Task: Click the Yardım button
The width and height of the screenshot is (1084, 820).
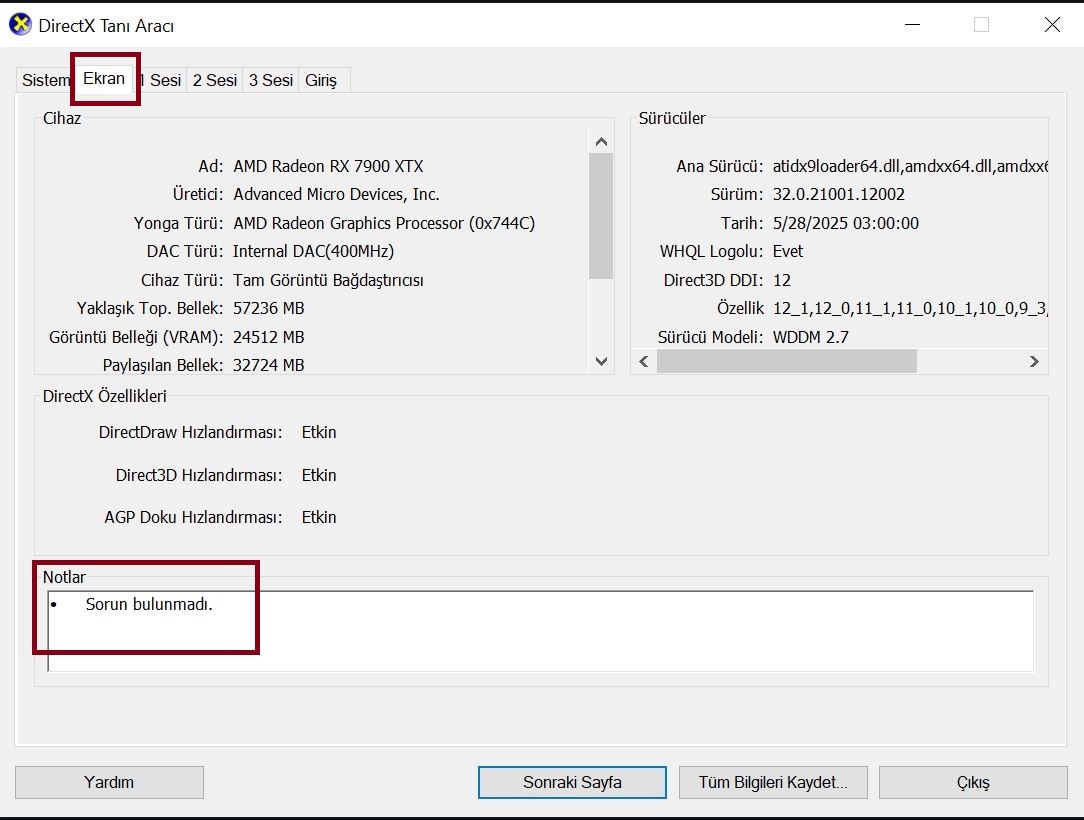Action: (109, 782)
